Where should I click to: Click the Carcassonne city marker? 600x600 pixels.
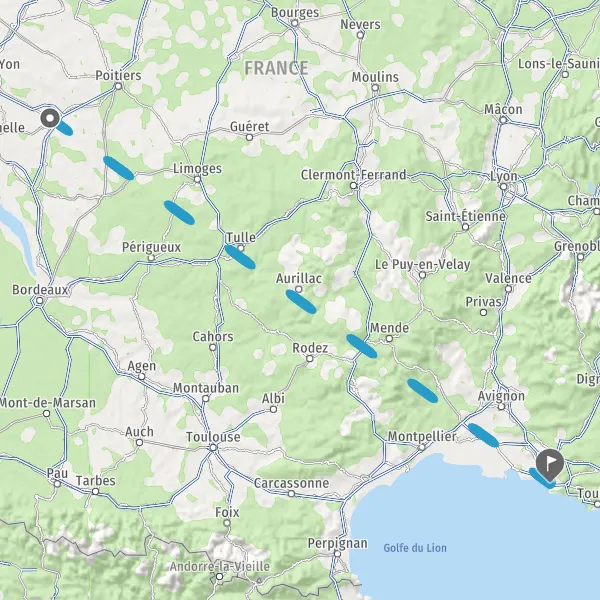coord(291,494)
